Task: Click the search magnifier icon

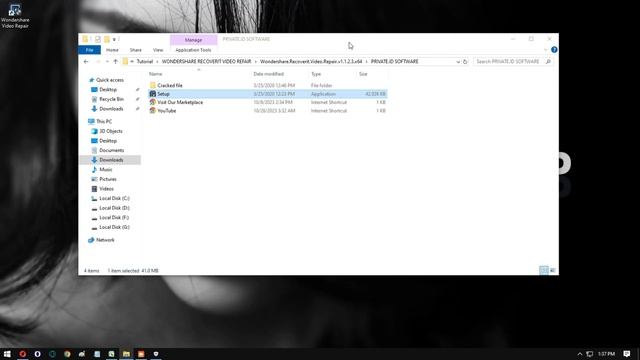Action: click(548, 62)
